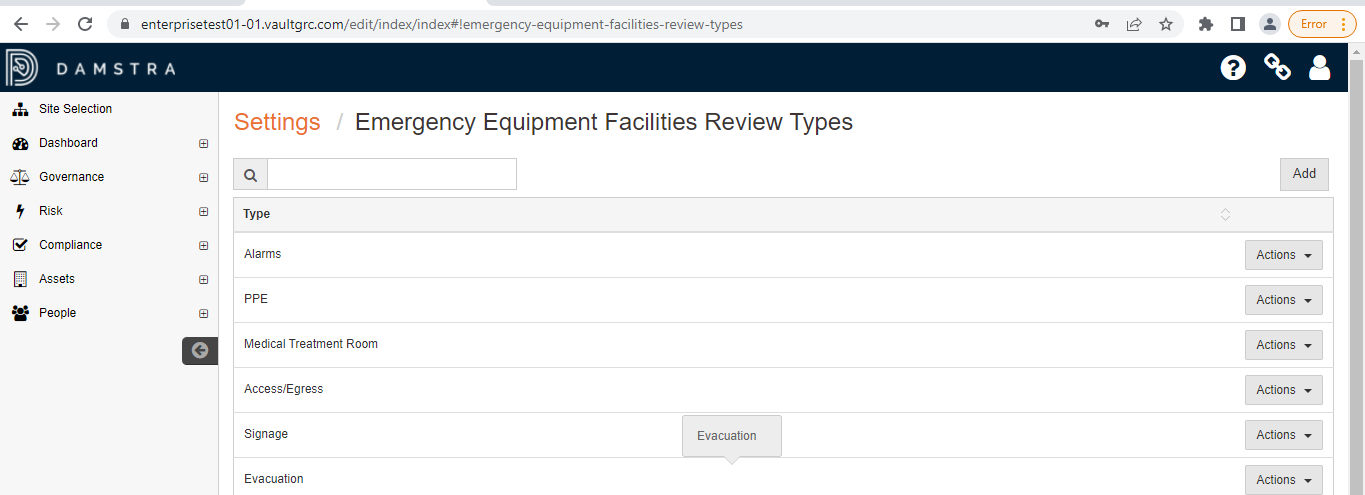Open browser extensions puzzle icon
The width and height of the screenshot is (1365, 495).
1206,24
